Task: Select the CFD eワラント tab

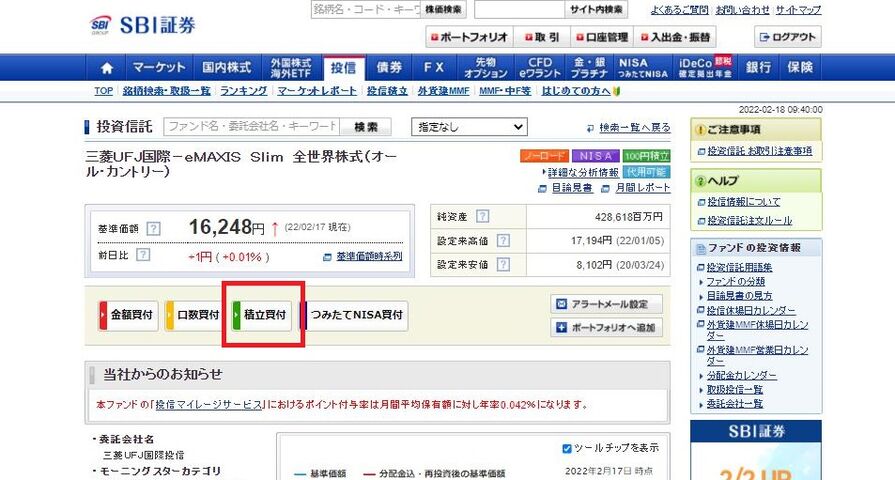Action: click(540, 67)
